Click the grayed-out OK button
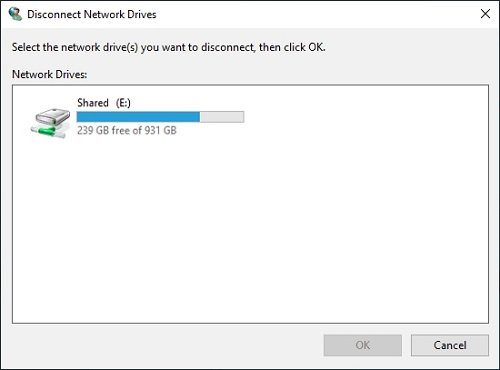The height and width of the screenshot is (370, 500). [x=362, y=345]
